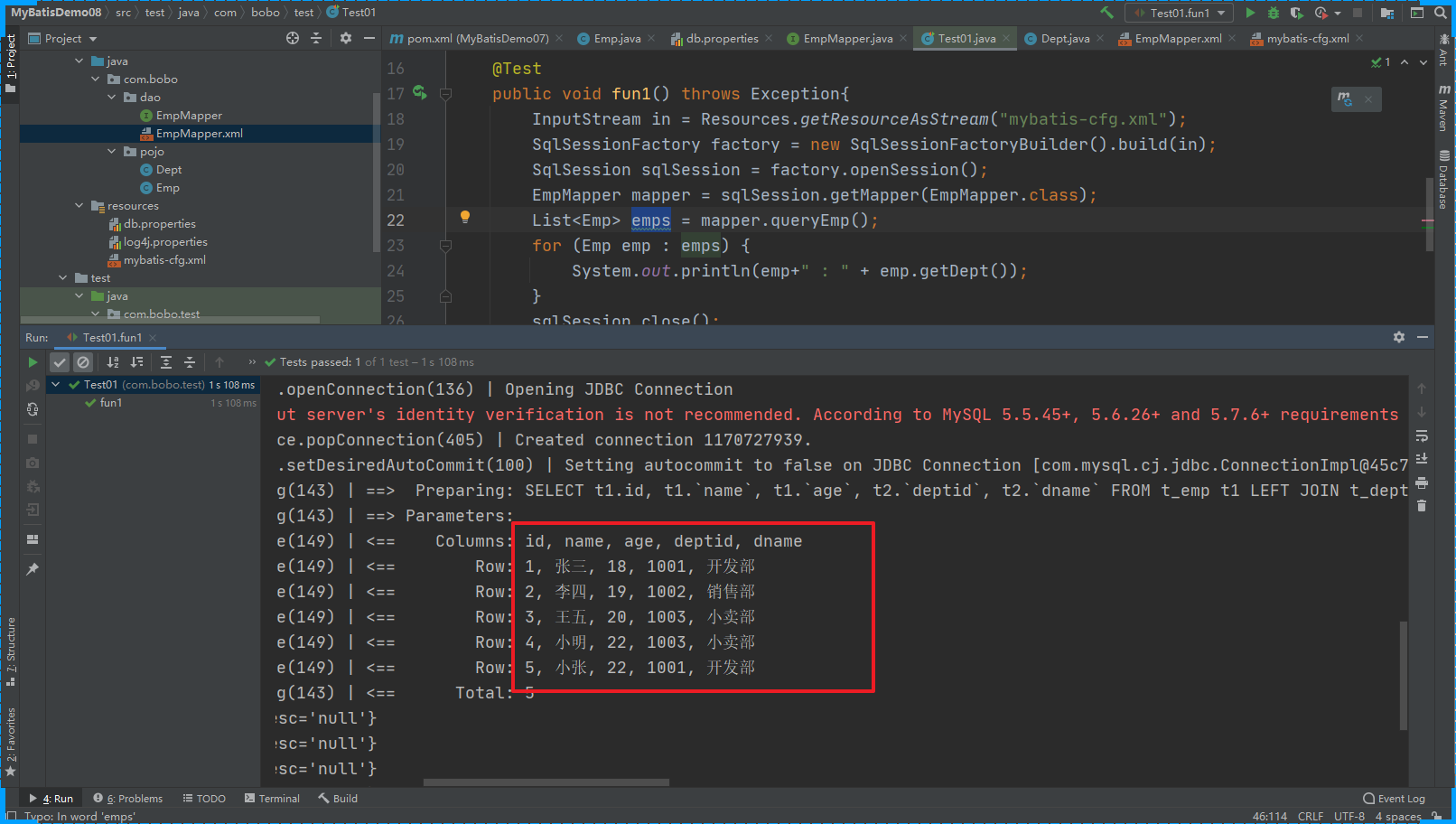Click the Stop square in the top toolbar
The height and width of the screenshot is (824, 1456).
(x=1357, y=13)
